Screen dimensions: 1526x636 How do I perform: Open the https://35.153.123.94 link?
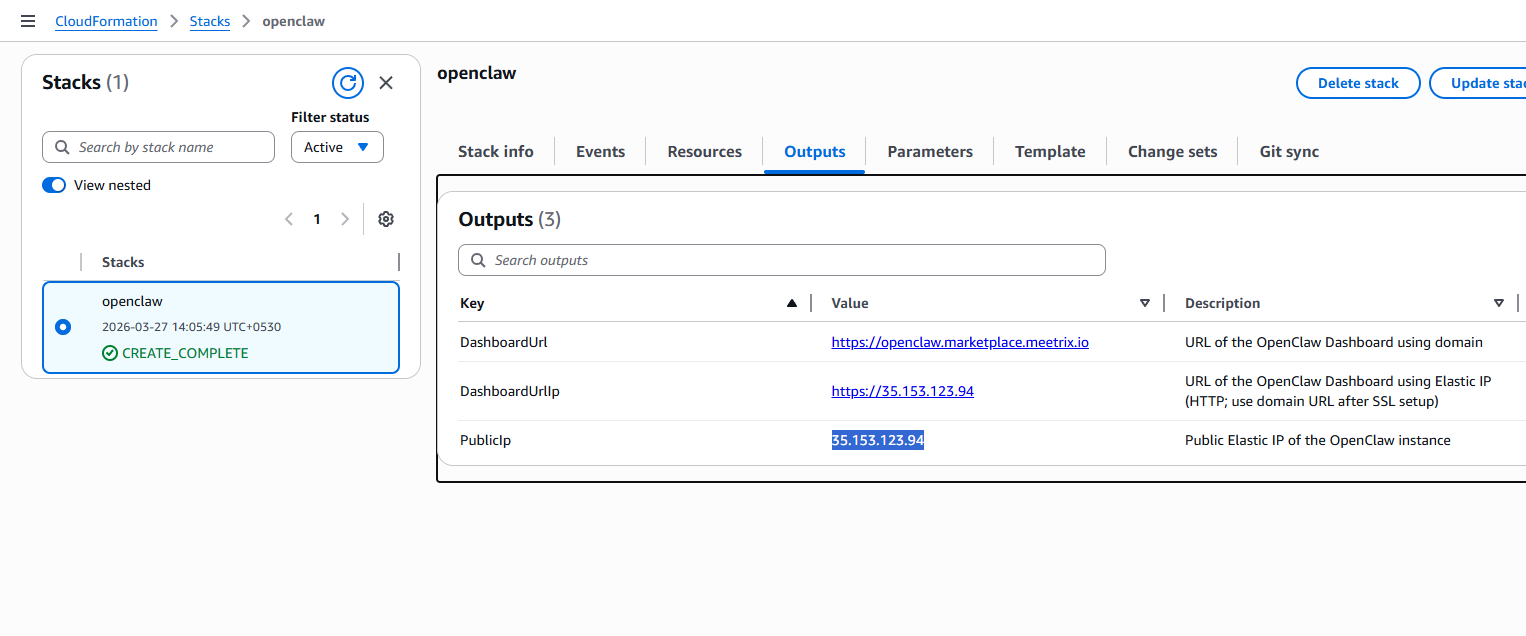pyautogui.click(x=902, y=391)
